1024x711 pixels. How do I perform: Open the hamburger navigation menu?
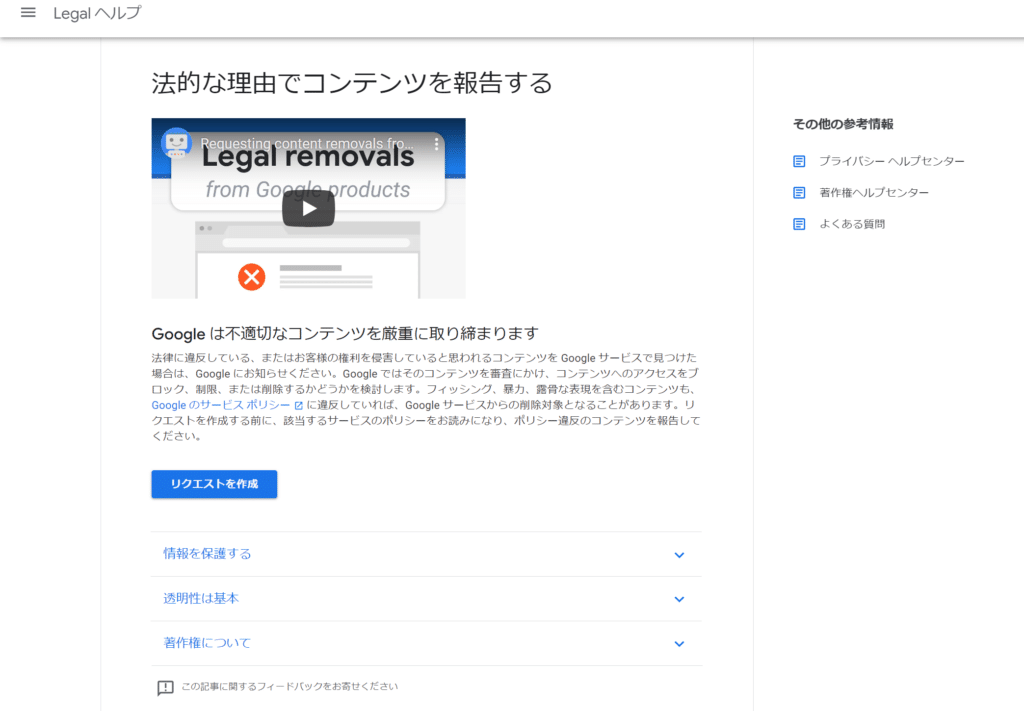(28, 13)
